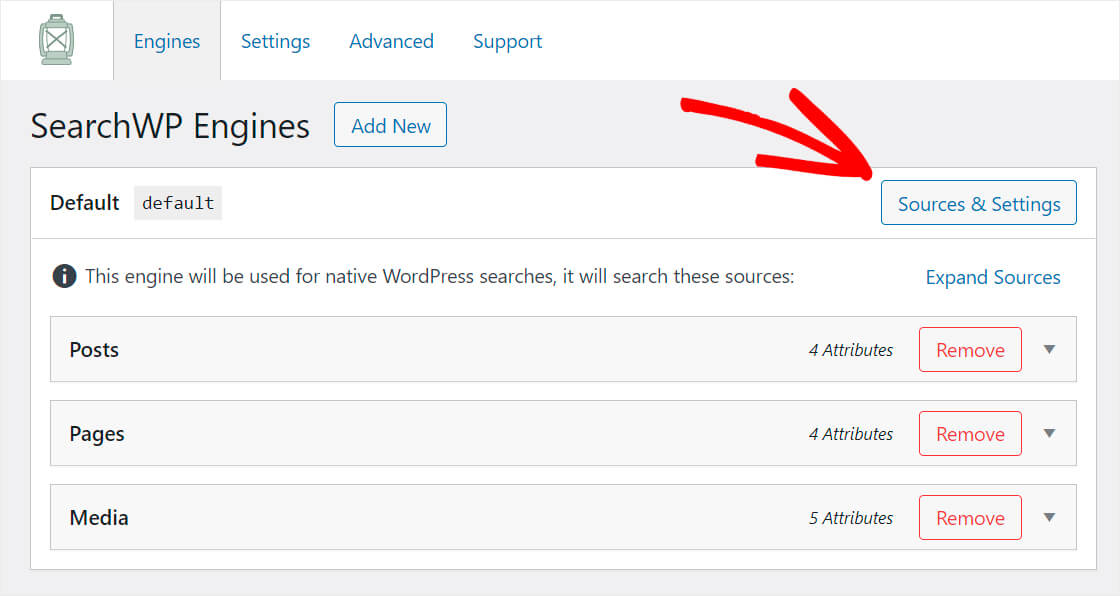Click '4 Attributes' in the Pages row
Image resolution: width=1120 pixels, height=596 pixels.
[851, 434]
